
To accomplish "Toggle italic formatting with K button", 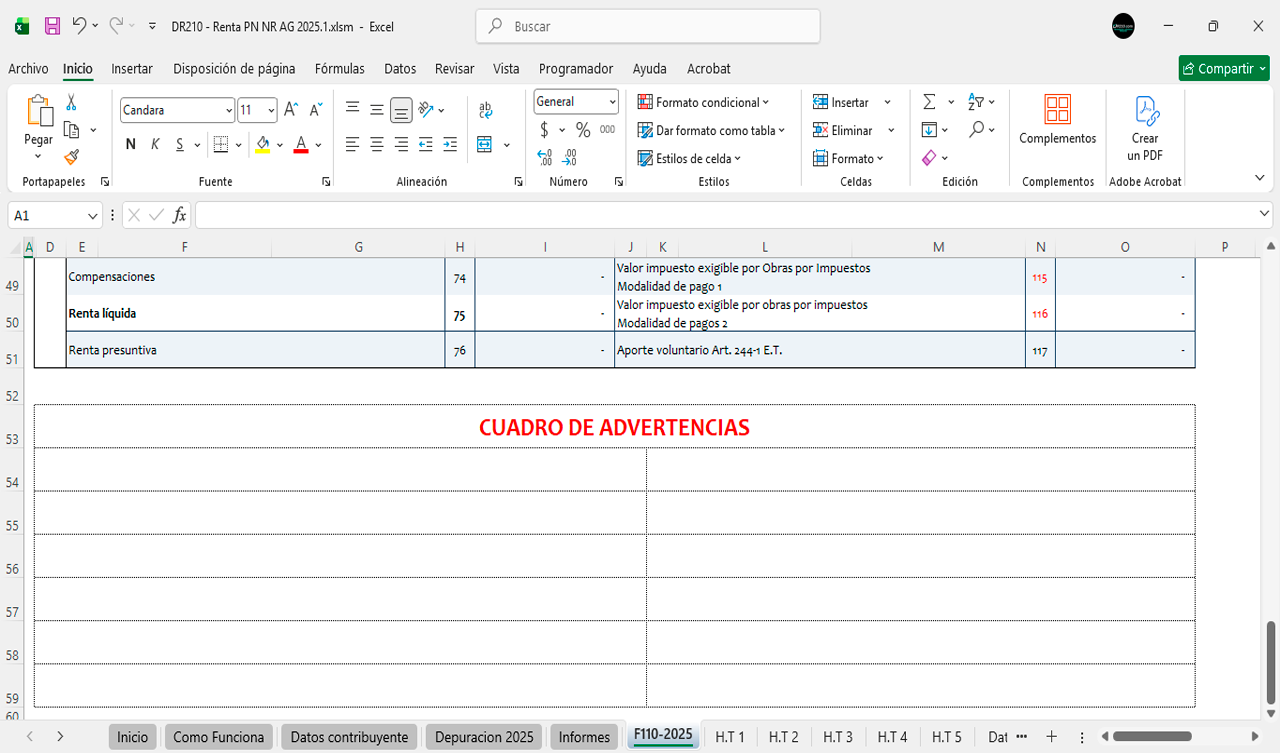I will coord(155,144).
